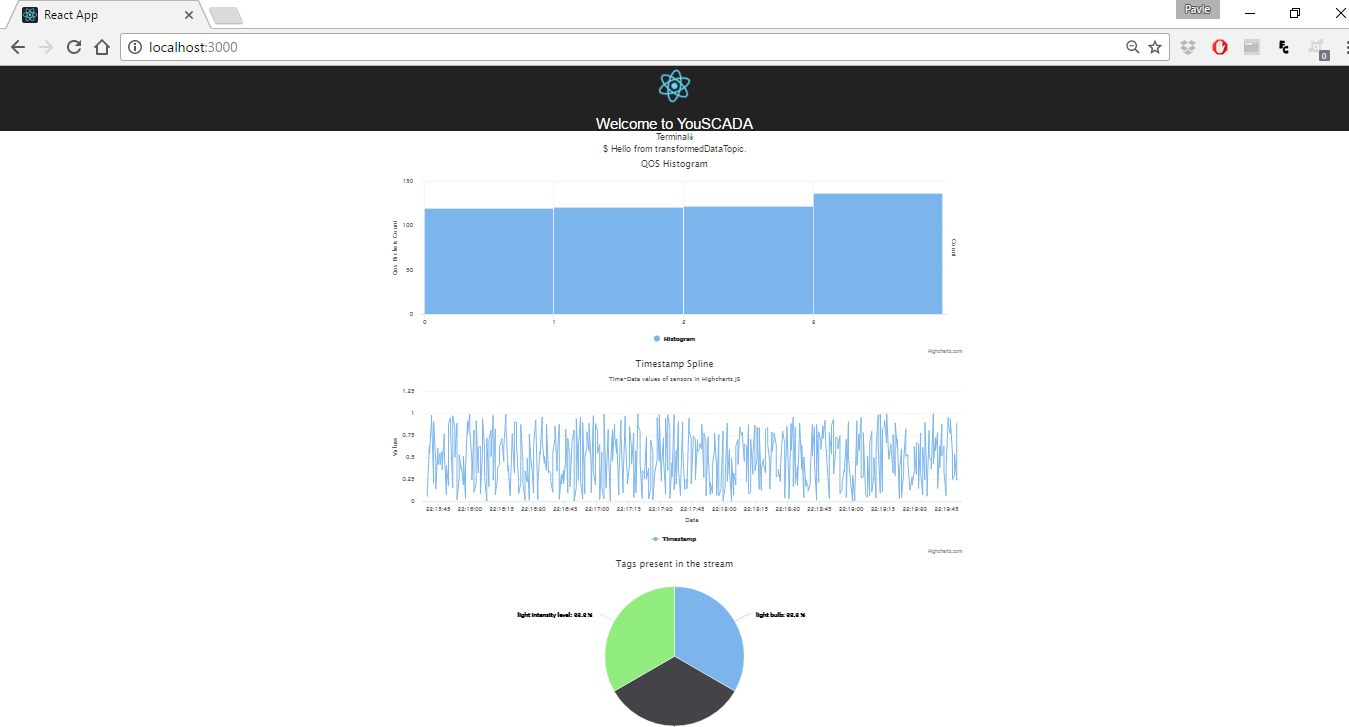Image resolution: width=1349 pixels, height=727 pixels.
Task: Click the 22:17:00 time axis label
Action: 596,509
